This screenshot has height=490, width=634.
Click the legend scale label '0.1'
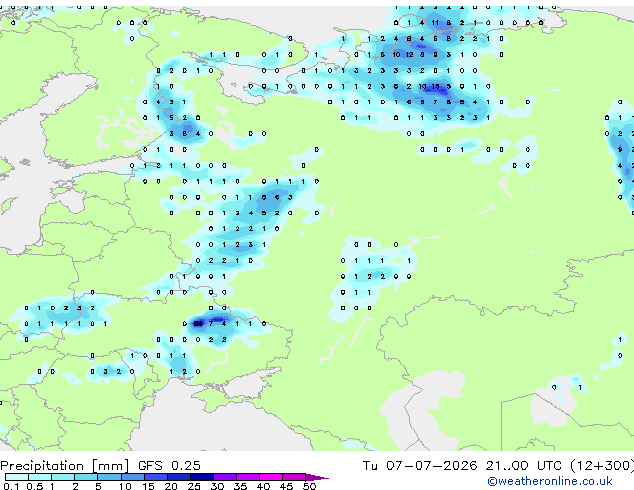11,486
